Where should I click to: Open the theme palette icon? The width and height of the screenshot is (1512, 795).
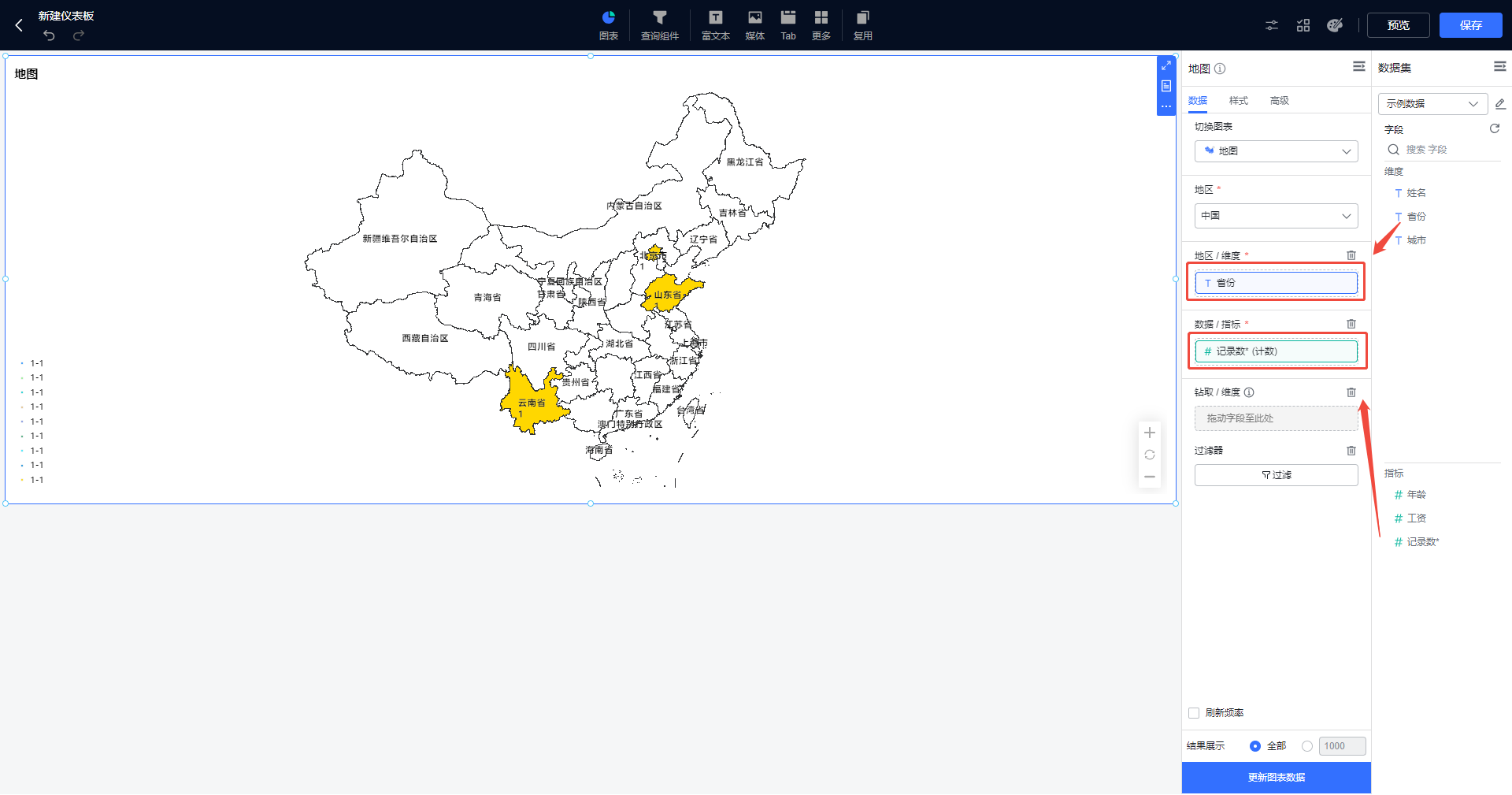pyautogui.click(x=1335, y=25)
